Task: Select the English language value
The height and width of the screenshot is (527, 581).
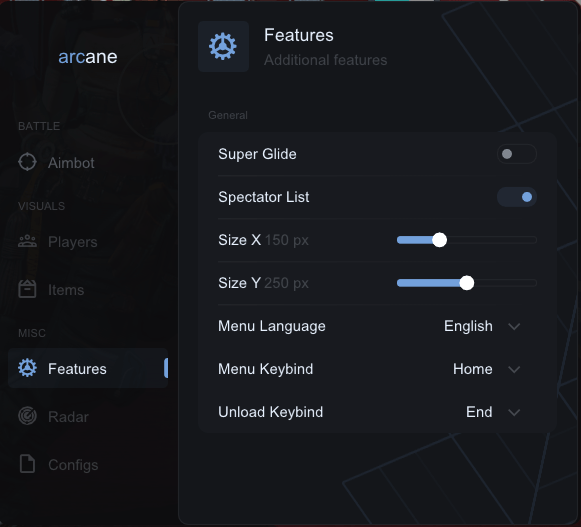Action: [468, 326]
